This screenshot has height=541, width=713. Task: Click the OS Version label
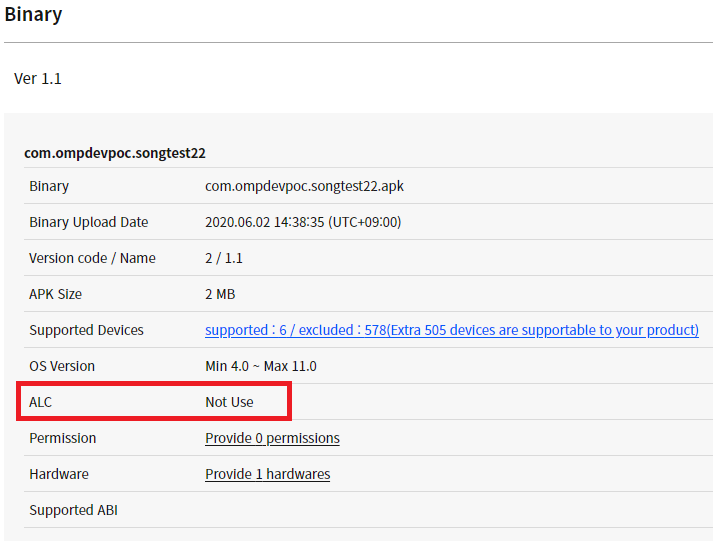(x=62, y=366)
